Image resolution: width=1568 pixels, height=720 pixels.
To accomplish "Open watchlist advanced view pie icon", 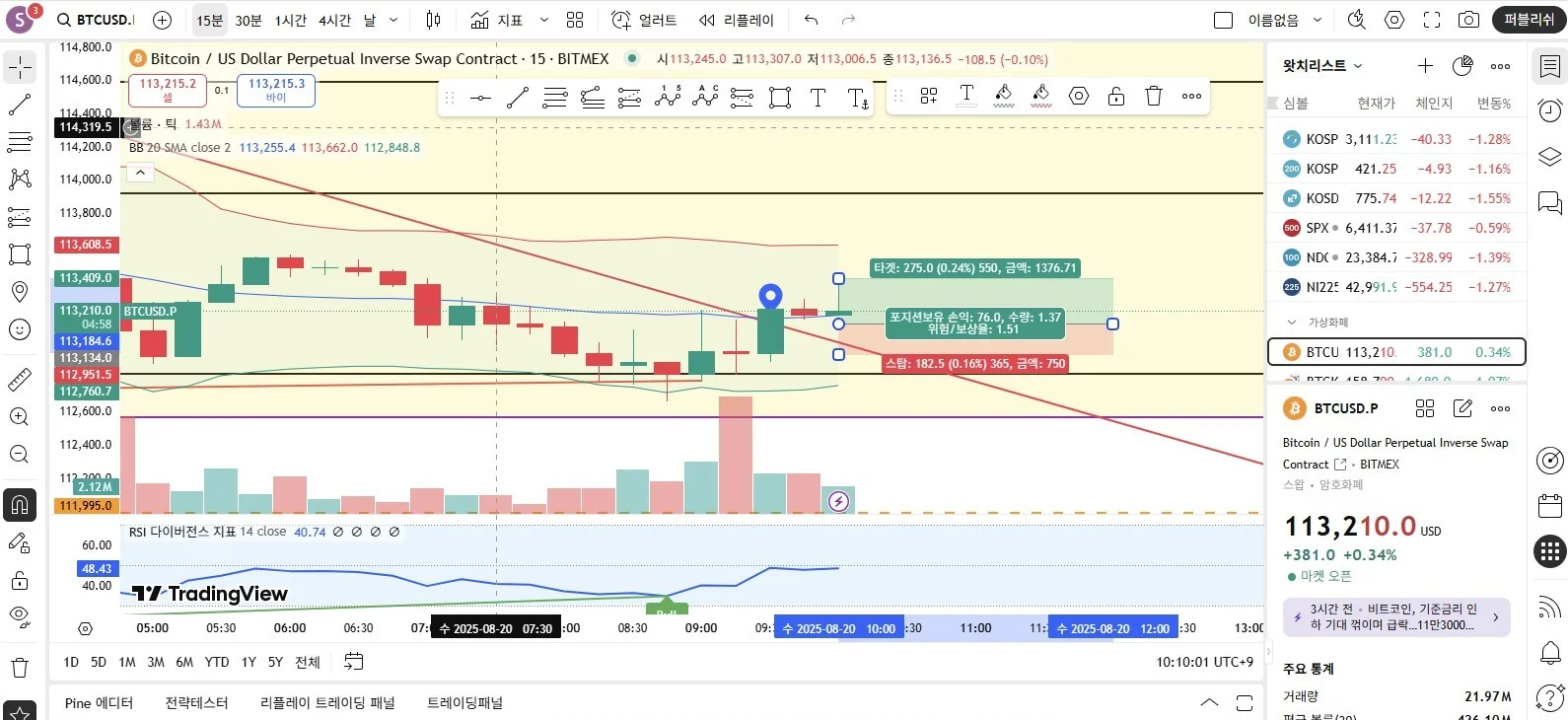I will tap(1462, 65).
